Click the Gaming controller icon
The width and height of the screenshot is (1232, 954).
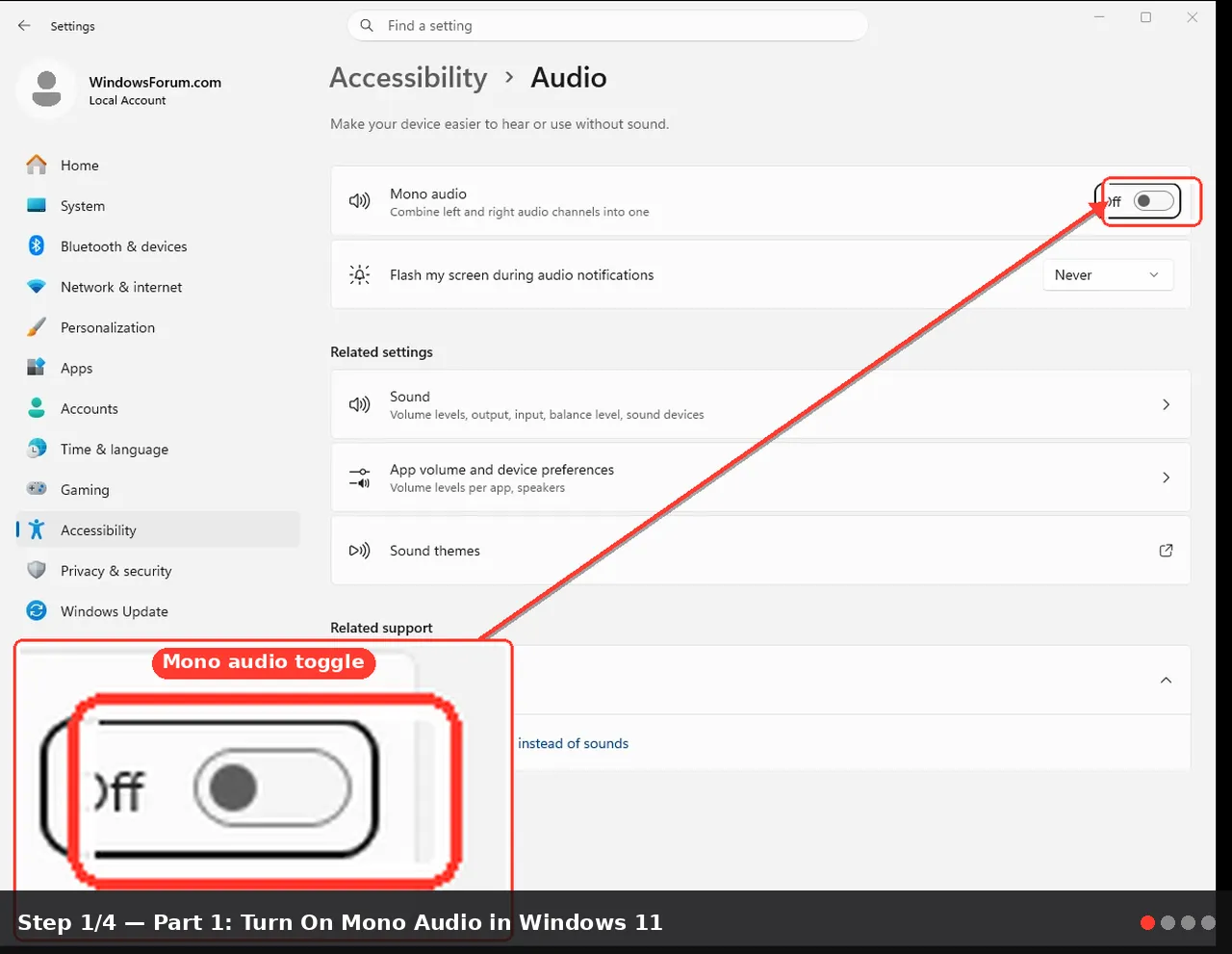37,489
